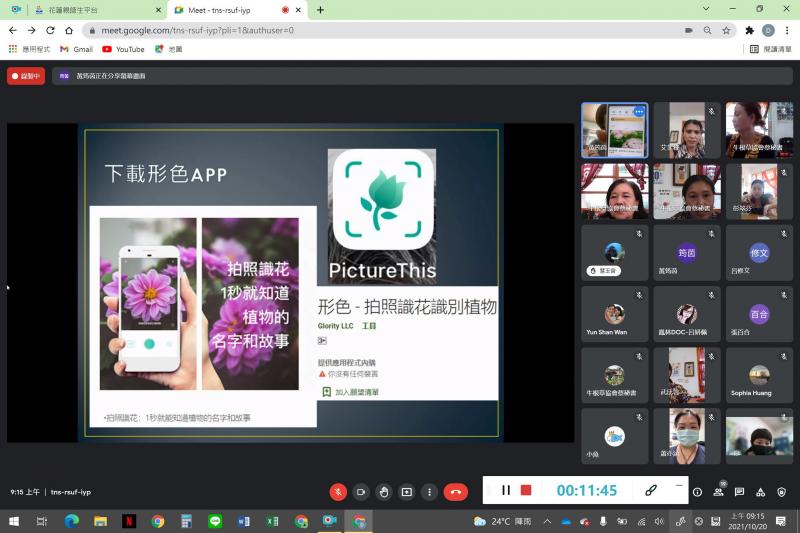This screenshot has width=800, height=533.
Task: Click the camera indicator in address bar
Action: tap(688, 31)
